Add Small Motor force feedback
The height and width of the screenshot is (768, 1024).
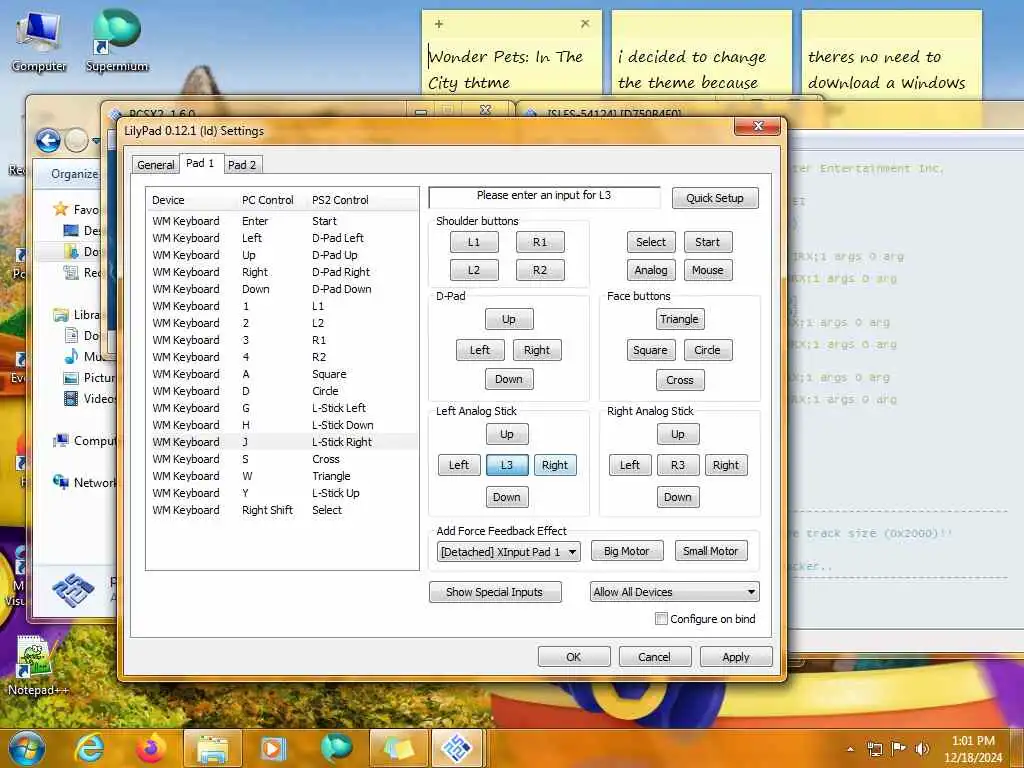(x=711, y=551)
